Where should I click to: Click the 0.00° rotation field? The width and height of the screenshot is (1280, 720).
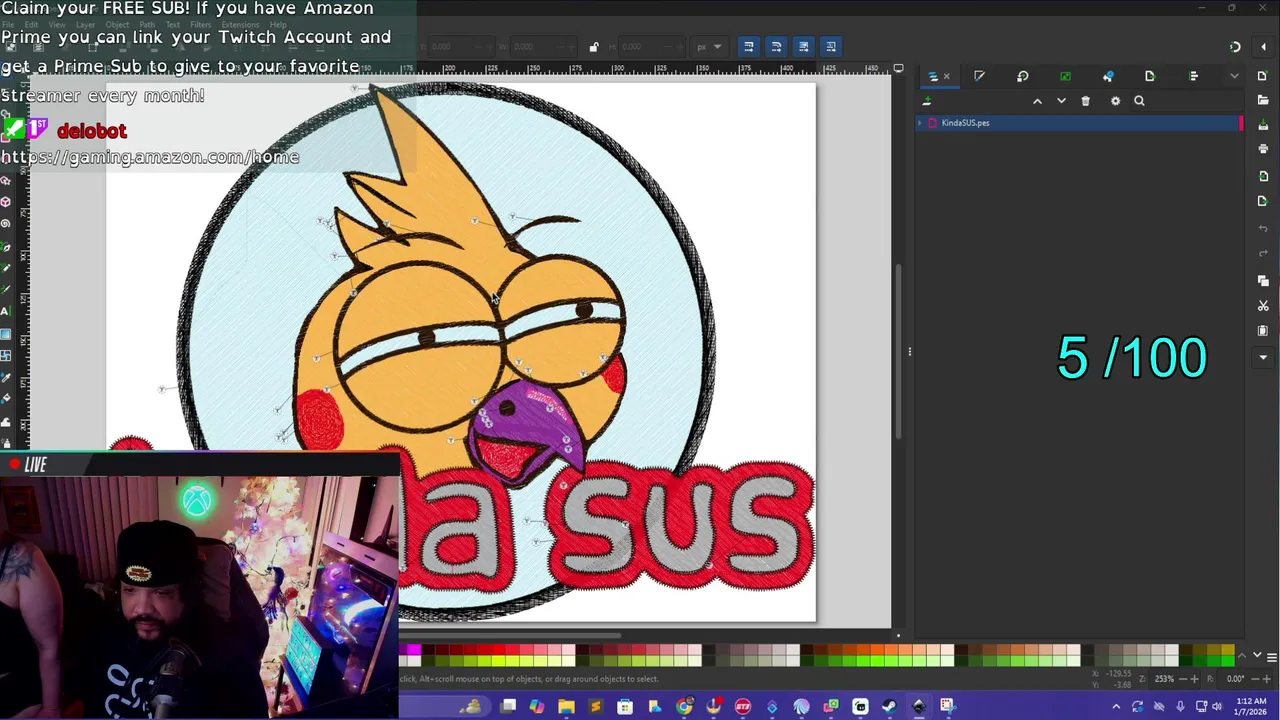pyautogui.click(x=1236, y=679)
